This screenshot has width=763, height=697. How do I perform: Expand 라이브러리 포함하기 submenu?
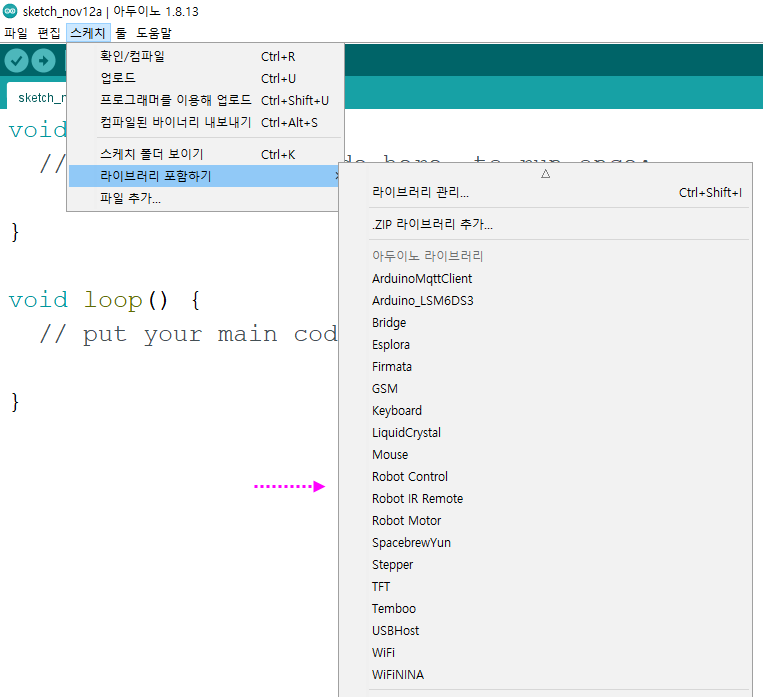[204, 176]
